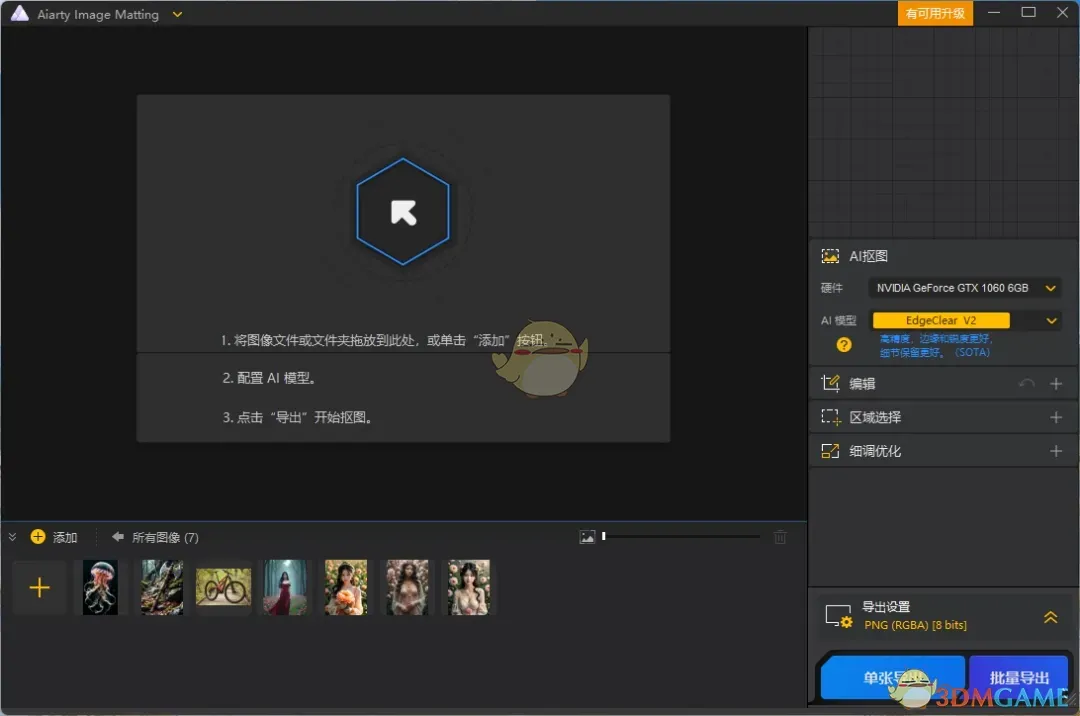Expand 区域选择 with its plus control
This screenshot has height=716, width=1080.
click(x=1057, y=417)
